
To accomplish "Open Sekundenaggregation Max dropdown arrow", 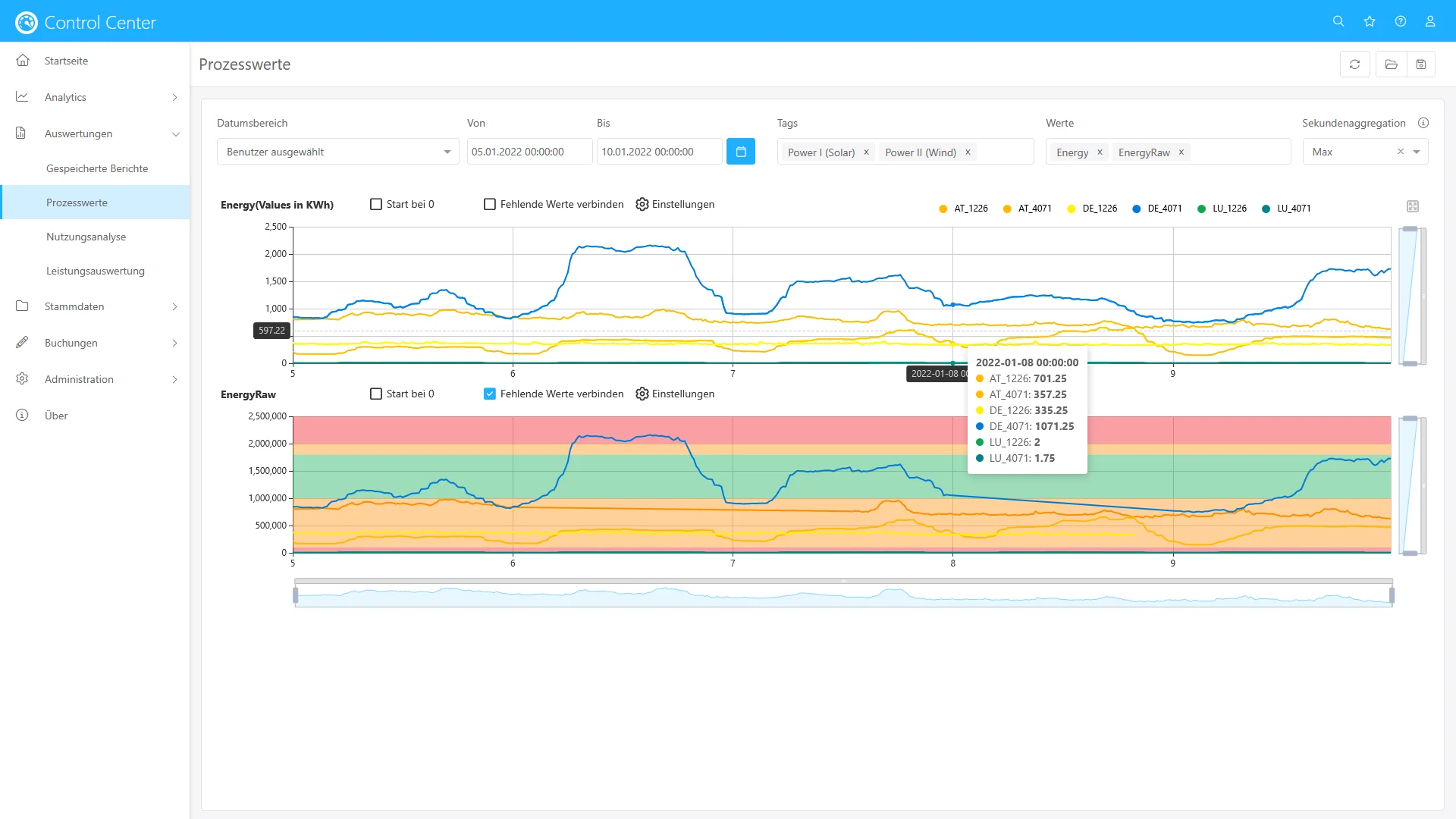I will 1417,152.
